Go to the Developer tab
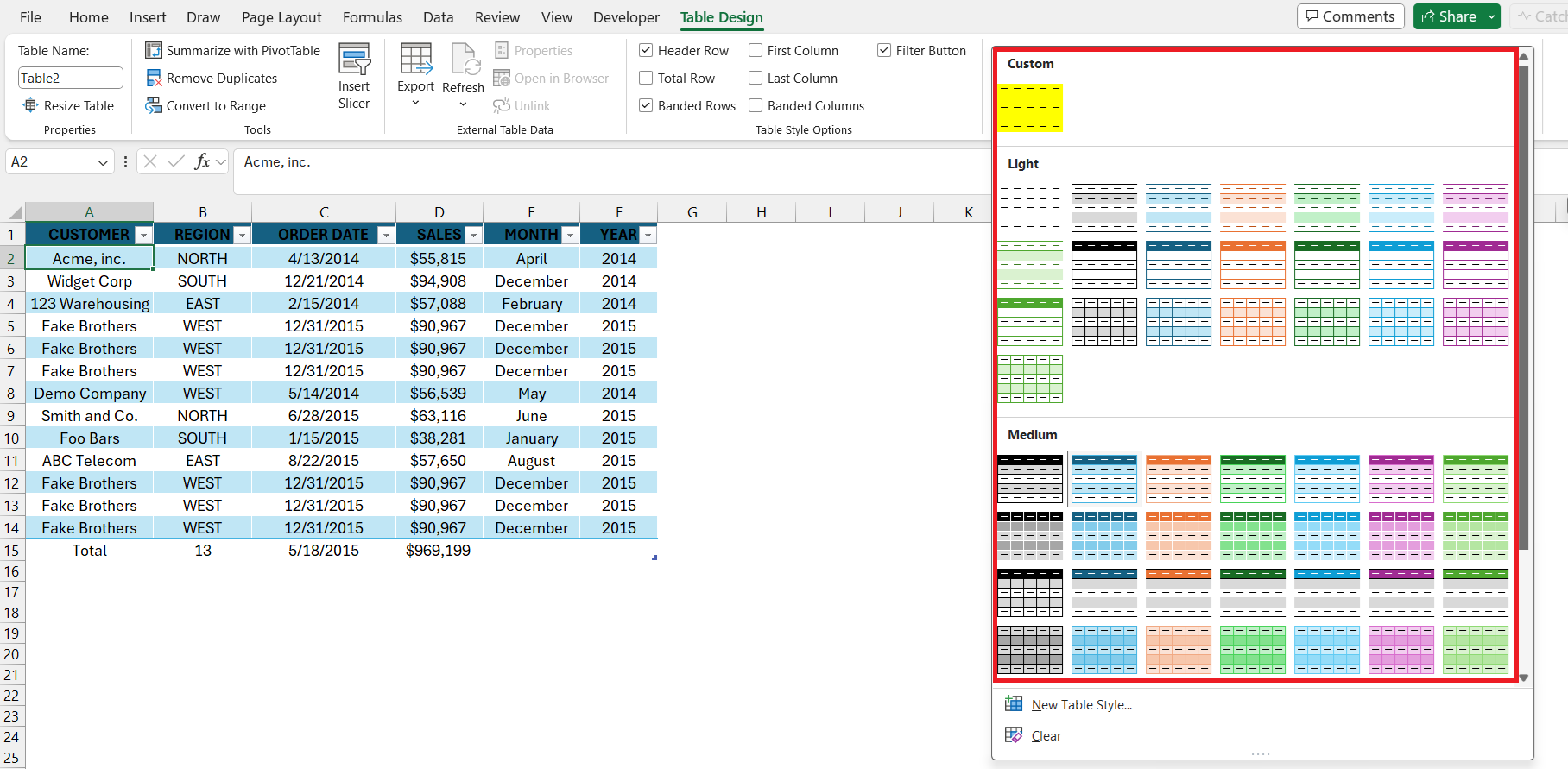 (626, 17)
